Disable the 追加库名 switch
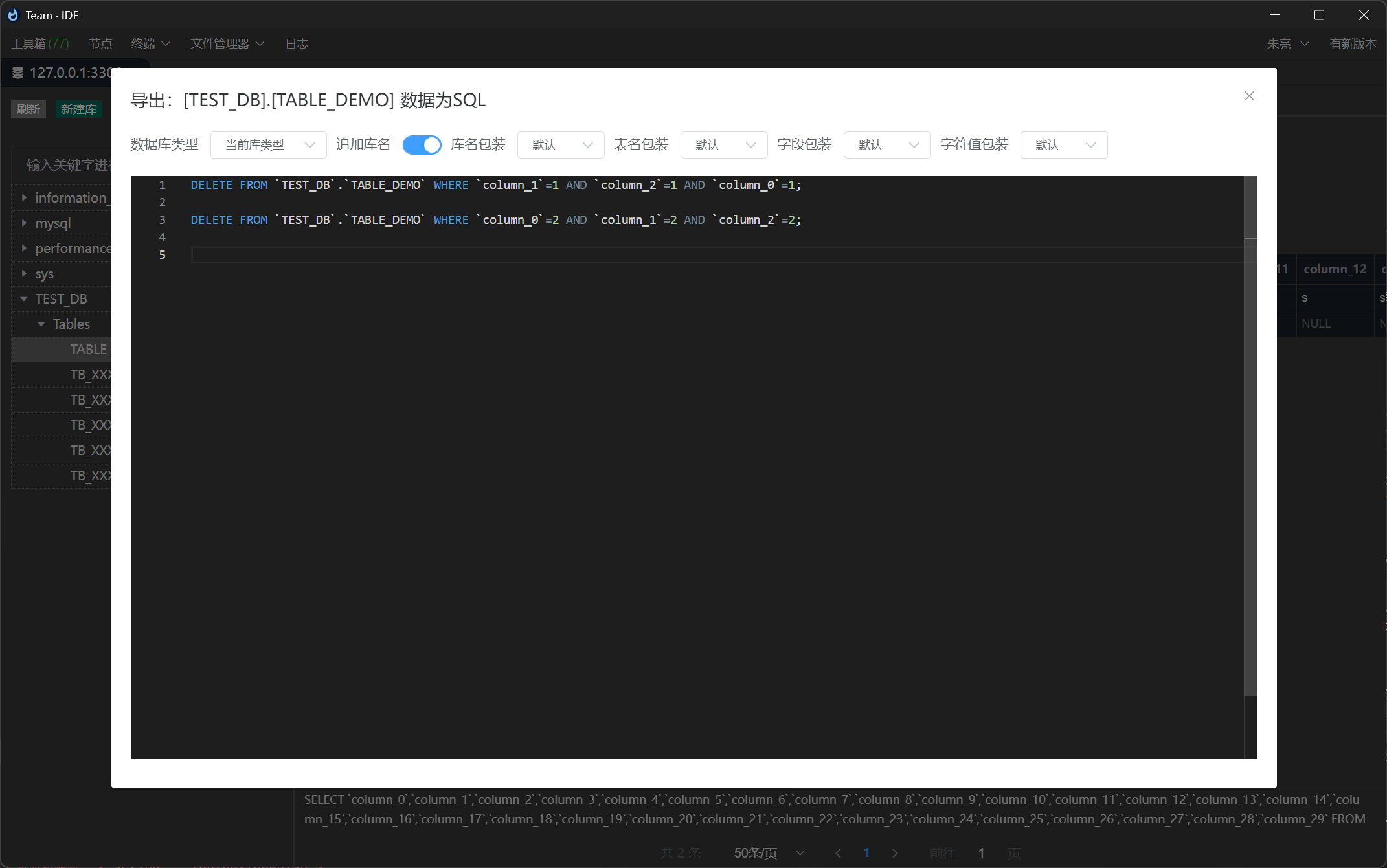Screen dimensions: 1387x868 click(422, 144)
